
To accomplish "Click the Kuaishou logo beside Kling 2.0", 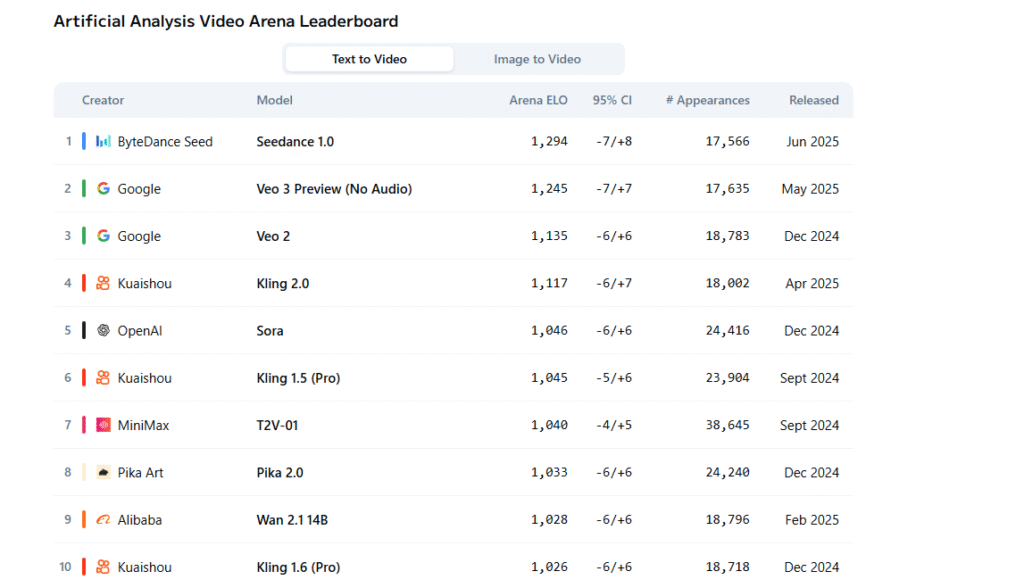I will (x=103, y=283).
